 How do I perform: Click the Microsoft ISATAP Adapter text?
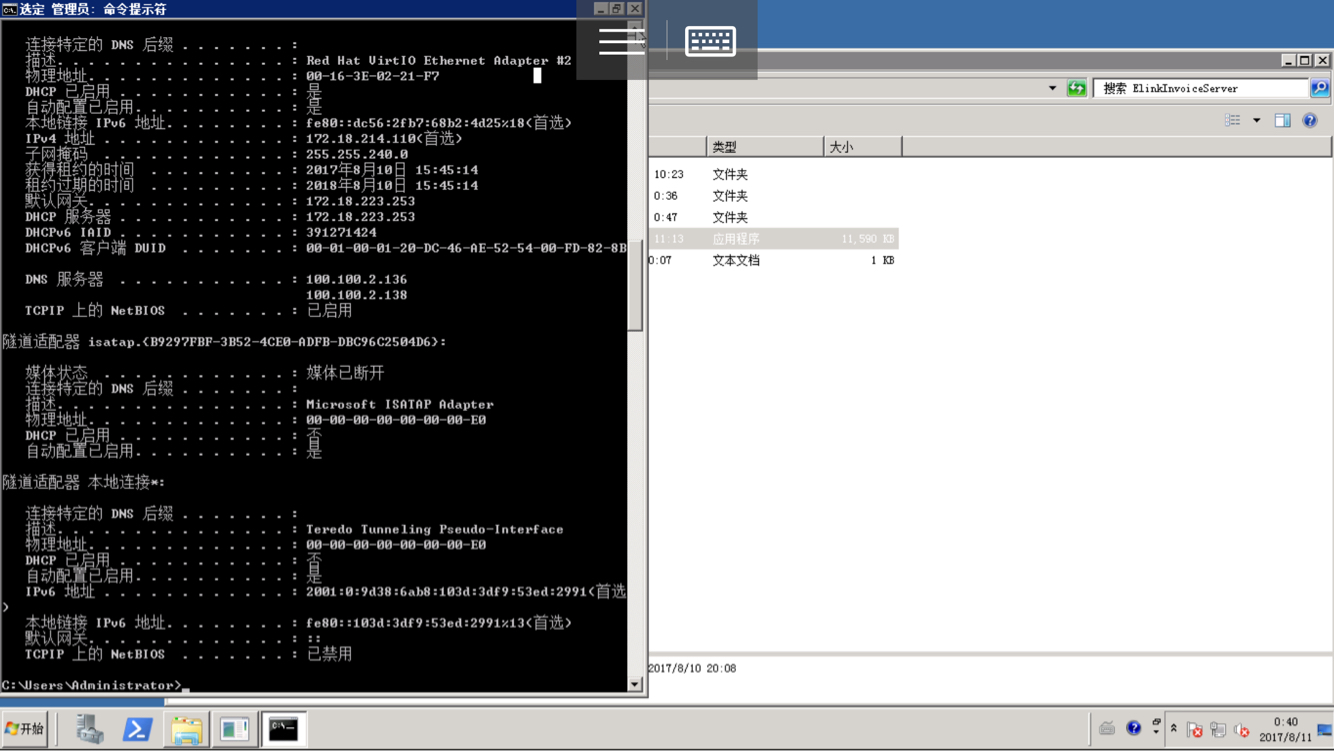[x=400, y=404]
